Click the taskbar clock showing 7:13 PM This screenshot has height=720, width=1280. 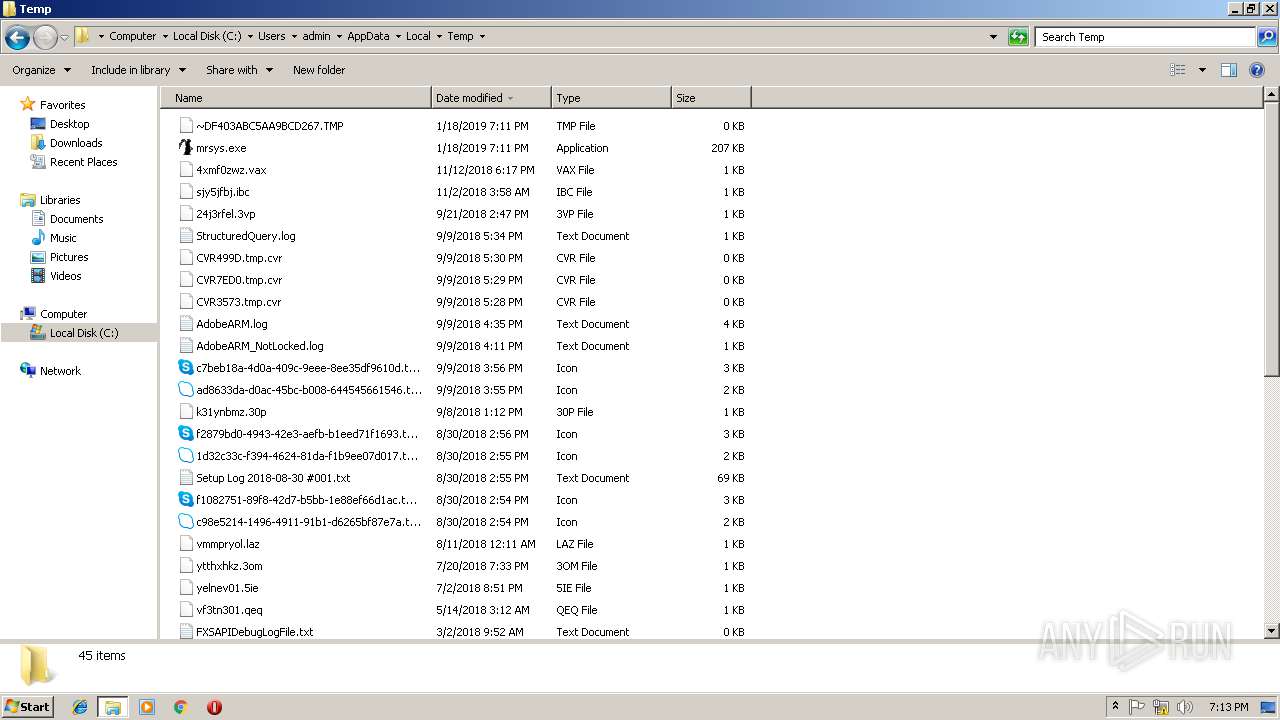(1228, 707)
